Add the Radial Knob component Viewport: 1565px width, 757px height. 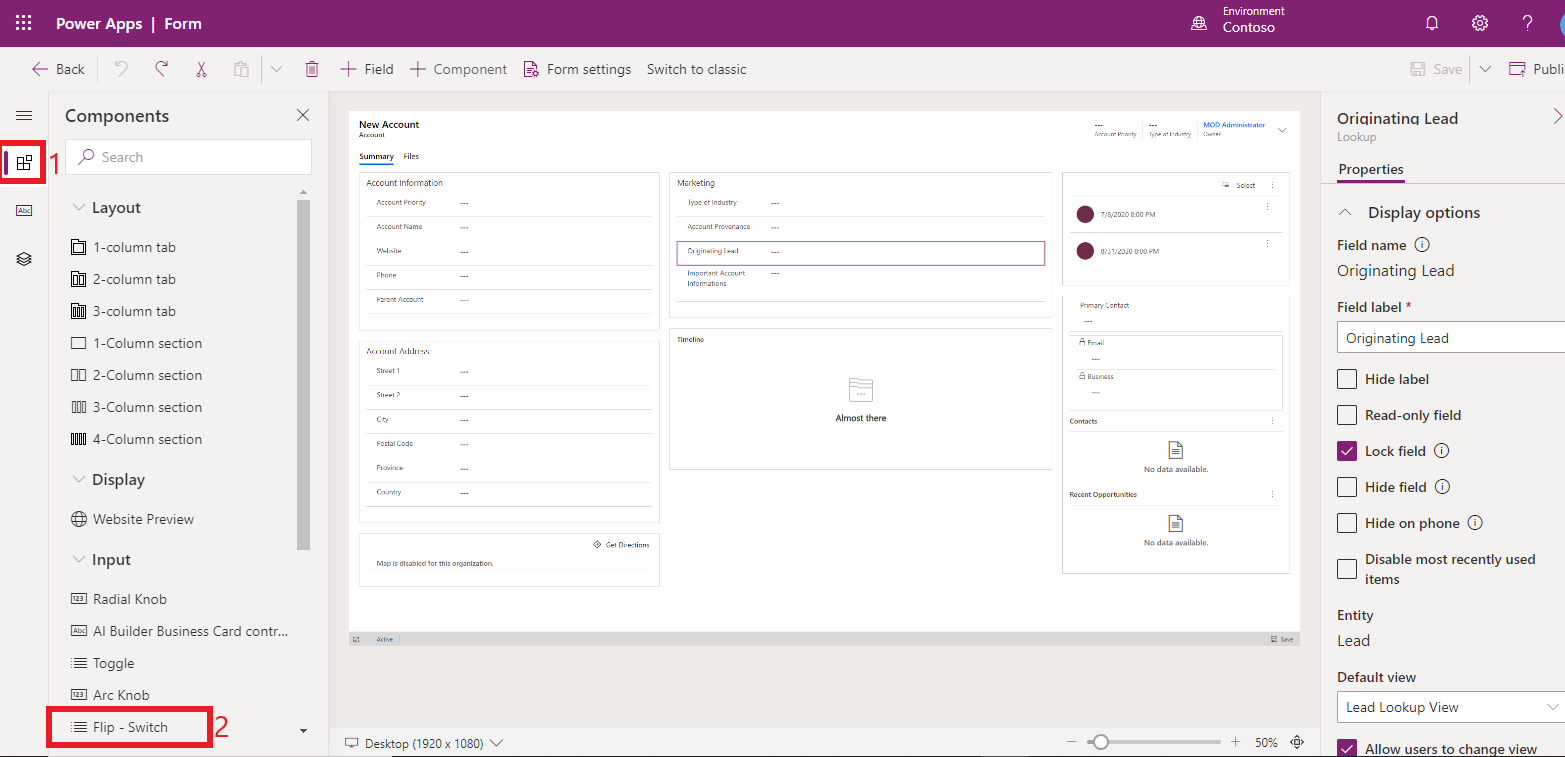[119, 599]
